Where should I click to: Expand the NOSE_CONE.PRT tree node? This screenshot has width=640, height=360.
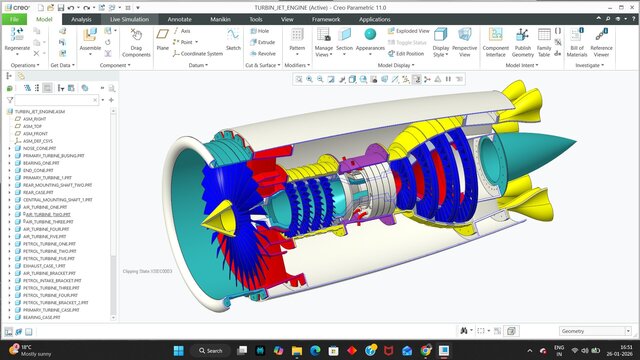coord(9,149)
